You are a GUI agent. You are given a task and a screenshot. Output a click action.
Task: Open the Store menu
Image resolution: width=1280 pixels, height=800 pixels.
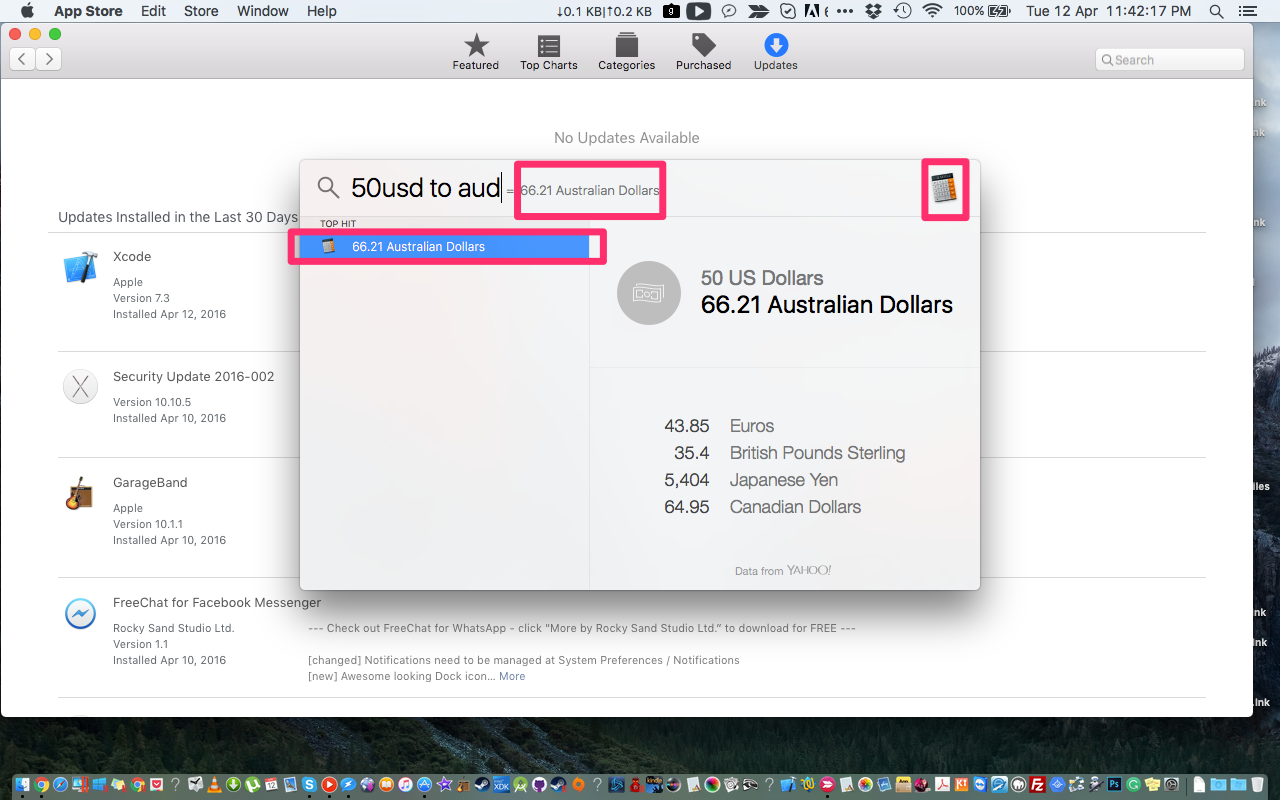coord(201,11)
